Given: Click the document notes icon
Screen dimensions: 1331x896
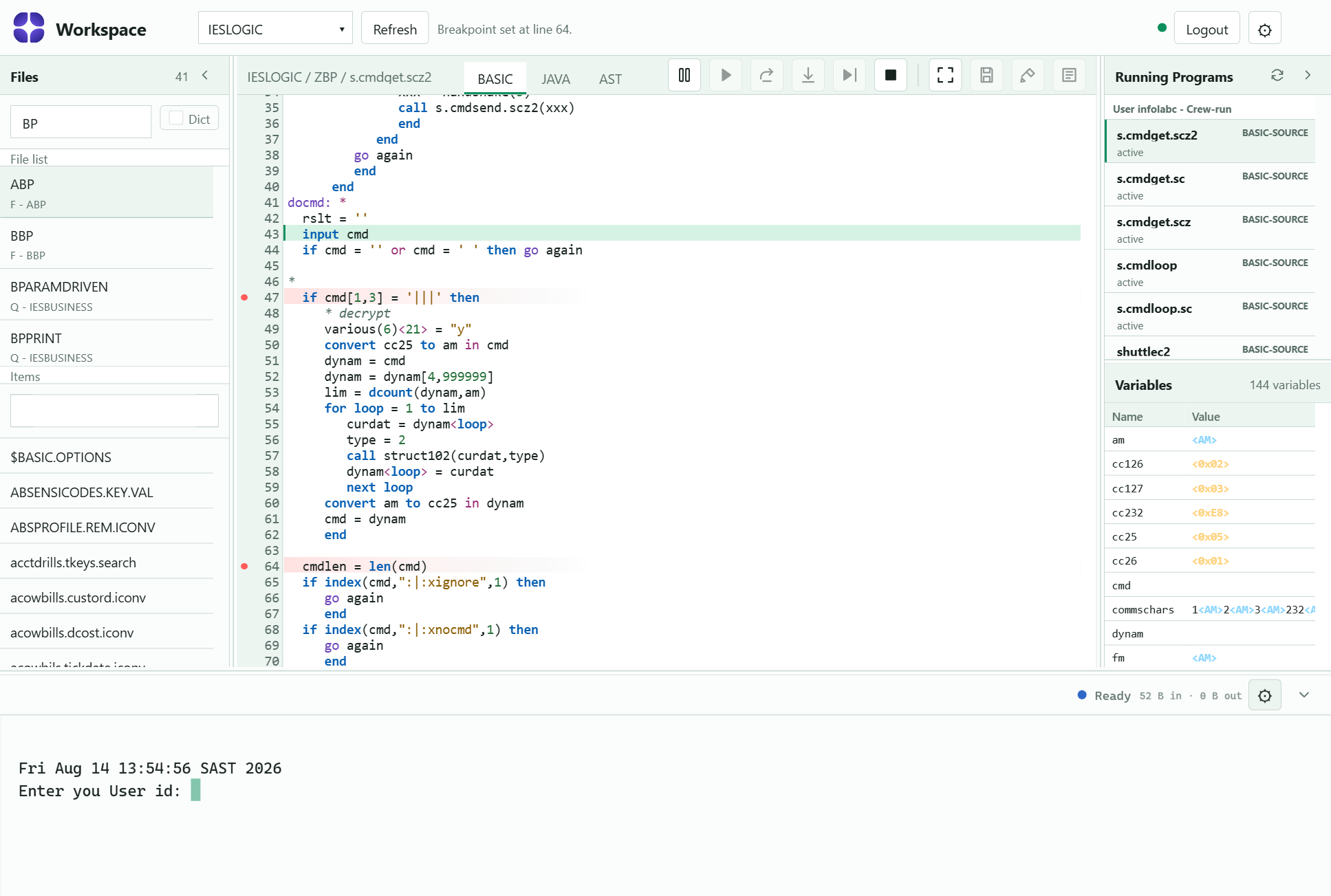Looking at the screenshot, I should click(x=1069, y=75).
